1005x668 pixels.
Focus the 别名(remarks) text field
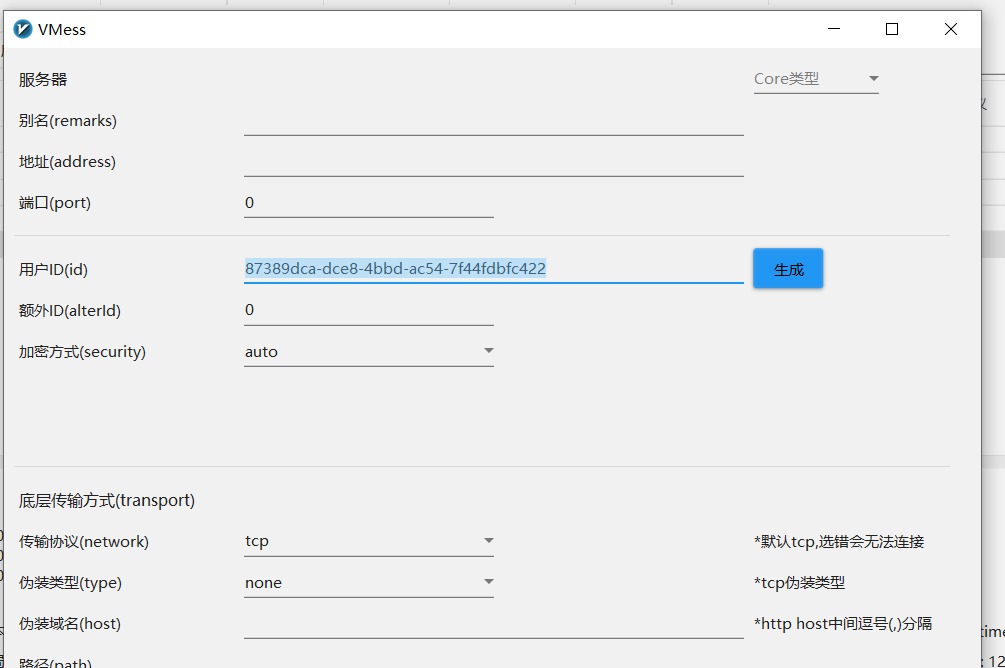(493, 122)
